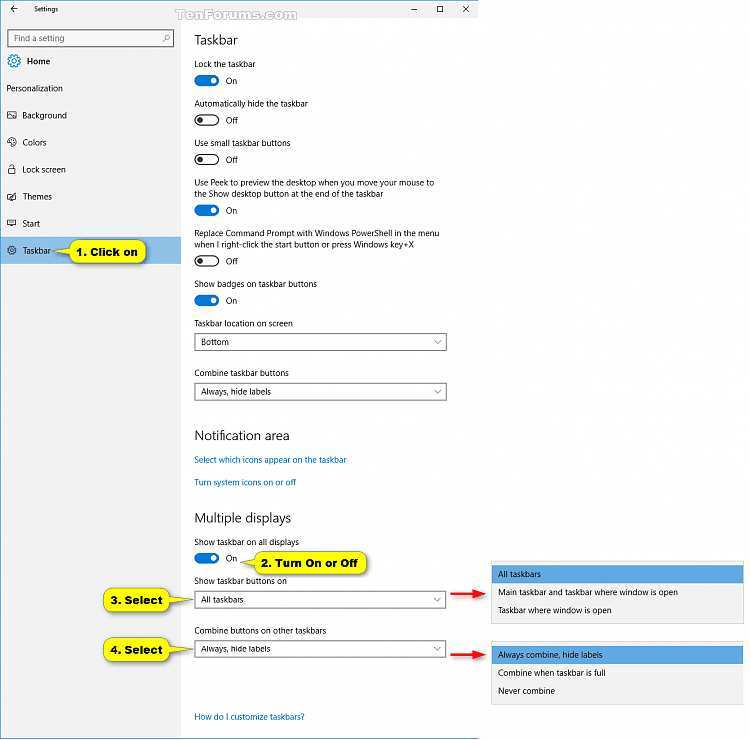
Task: Toggle Show badges on taskbar buttons
Action: 207,300
